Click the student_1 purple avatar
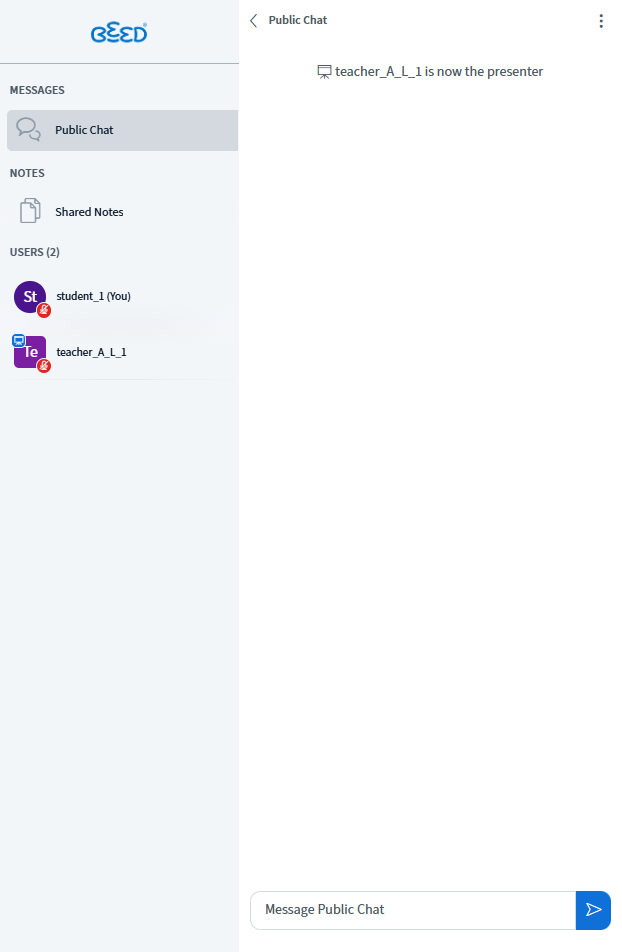This screenshot has height=952, width=622. coord(30,296)
